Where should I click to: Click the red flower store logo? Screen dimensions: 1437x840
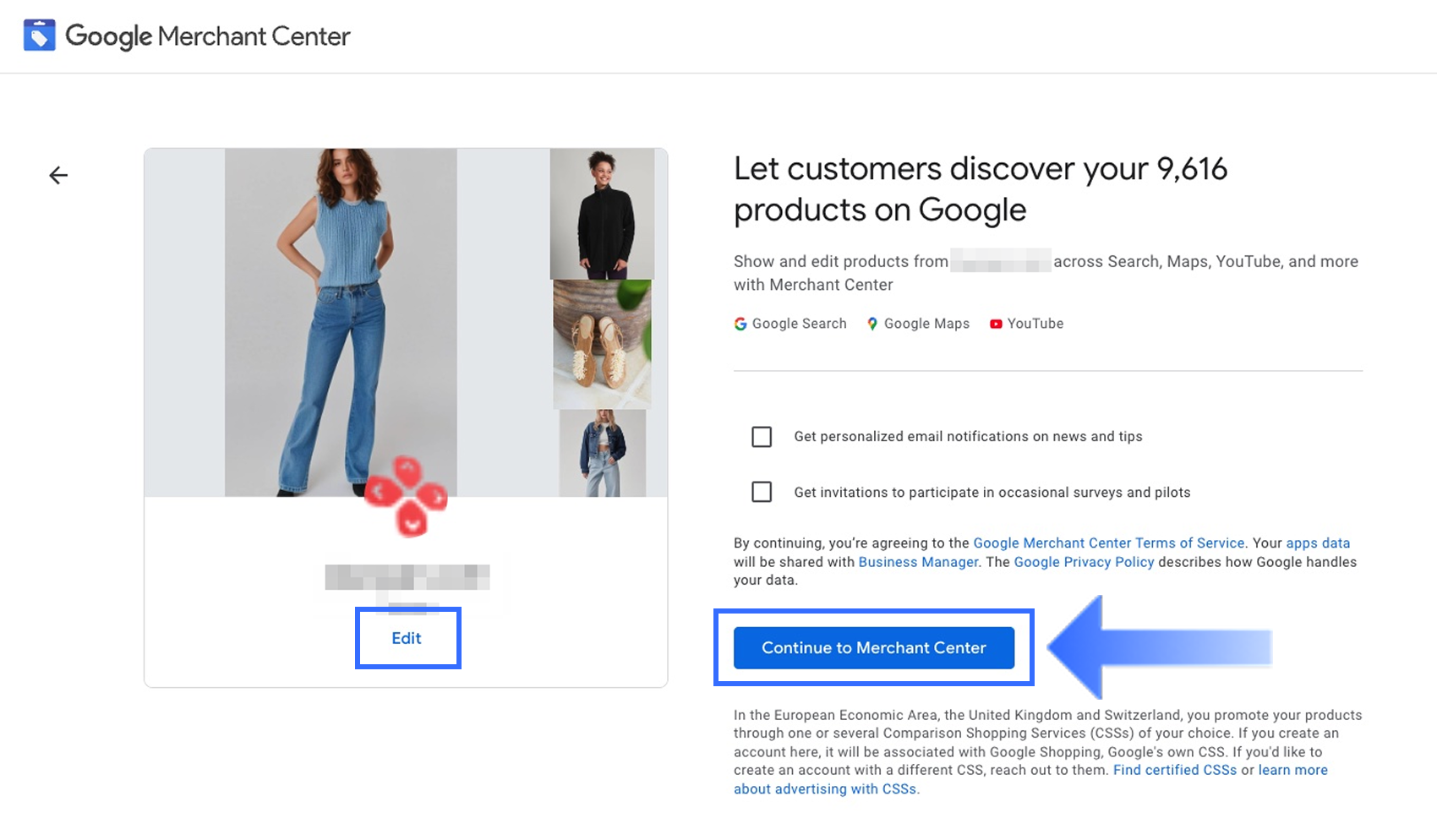(x=407, y=496)
